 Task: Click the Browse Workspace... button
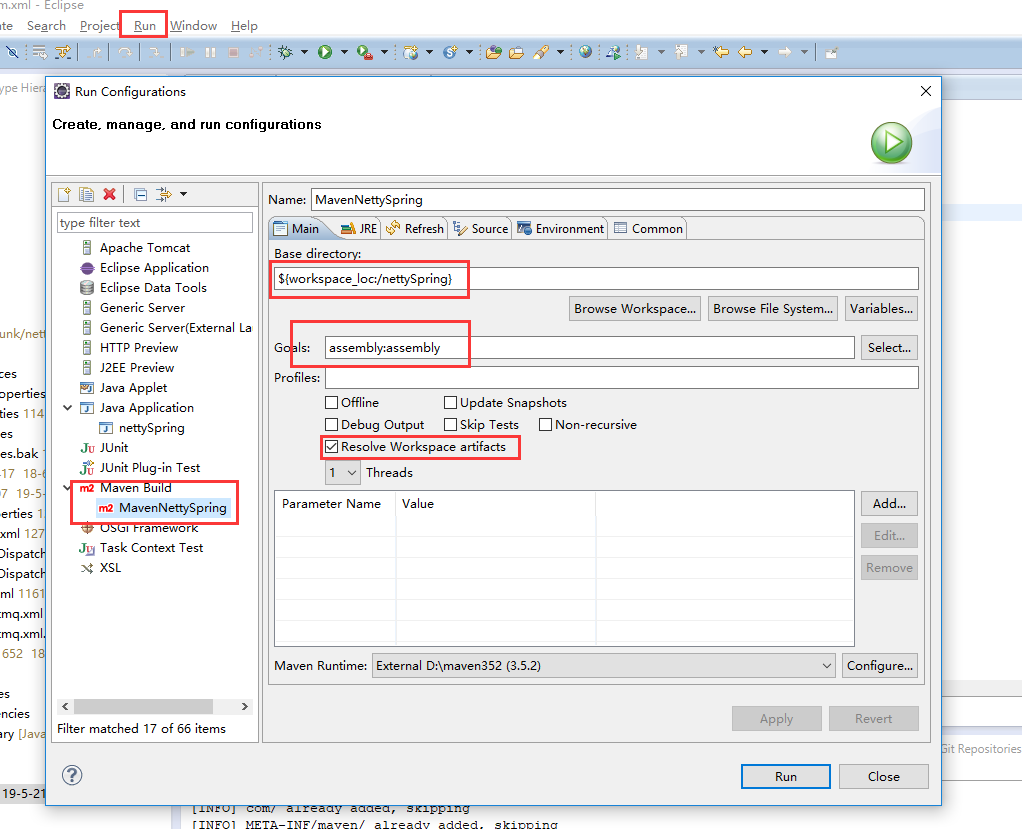(635, 309)
